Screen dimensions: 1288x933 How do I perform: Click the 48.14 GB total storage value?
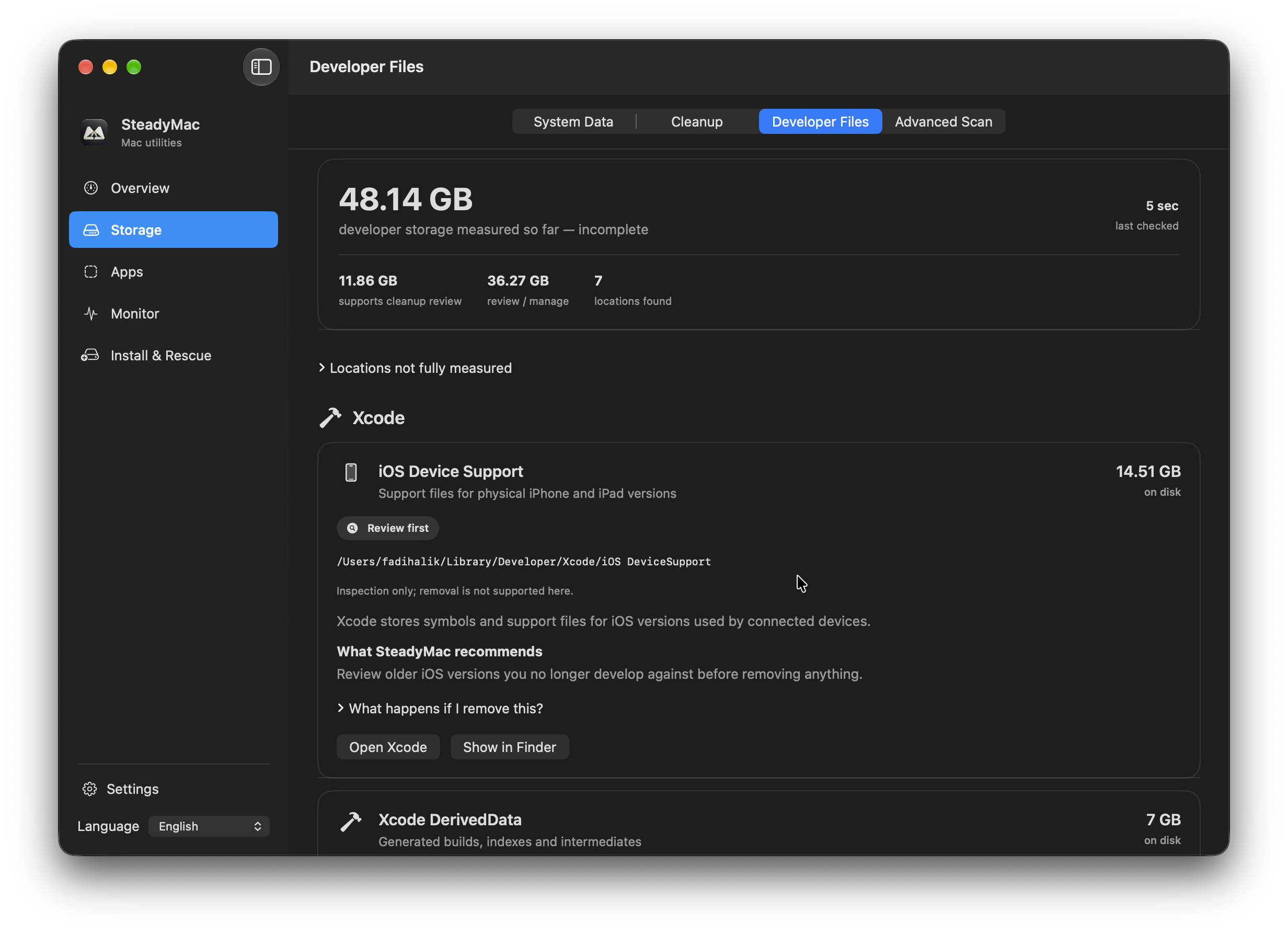coord(406,199)
